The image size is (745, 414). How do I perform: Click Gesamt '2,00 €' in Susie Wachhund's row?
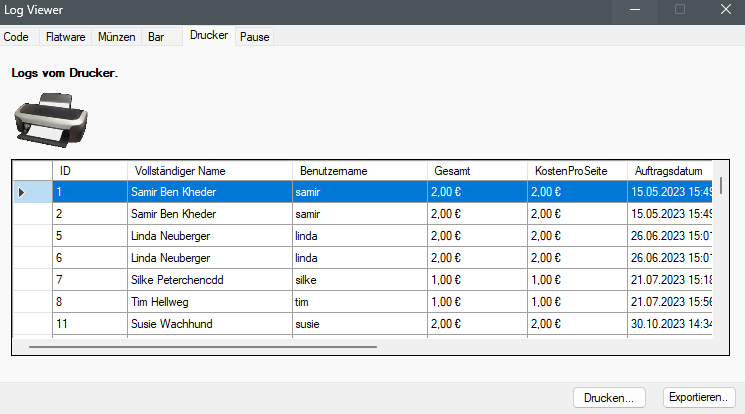tap(478, 324)
